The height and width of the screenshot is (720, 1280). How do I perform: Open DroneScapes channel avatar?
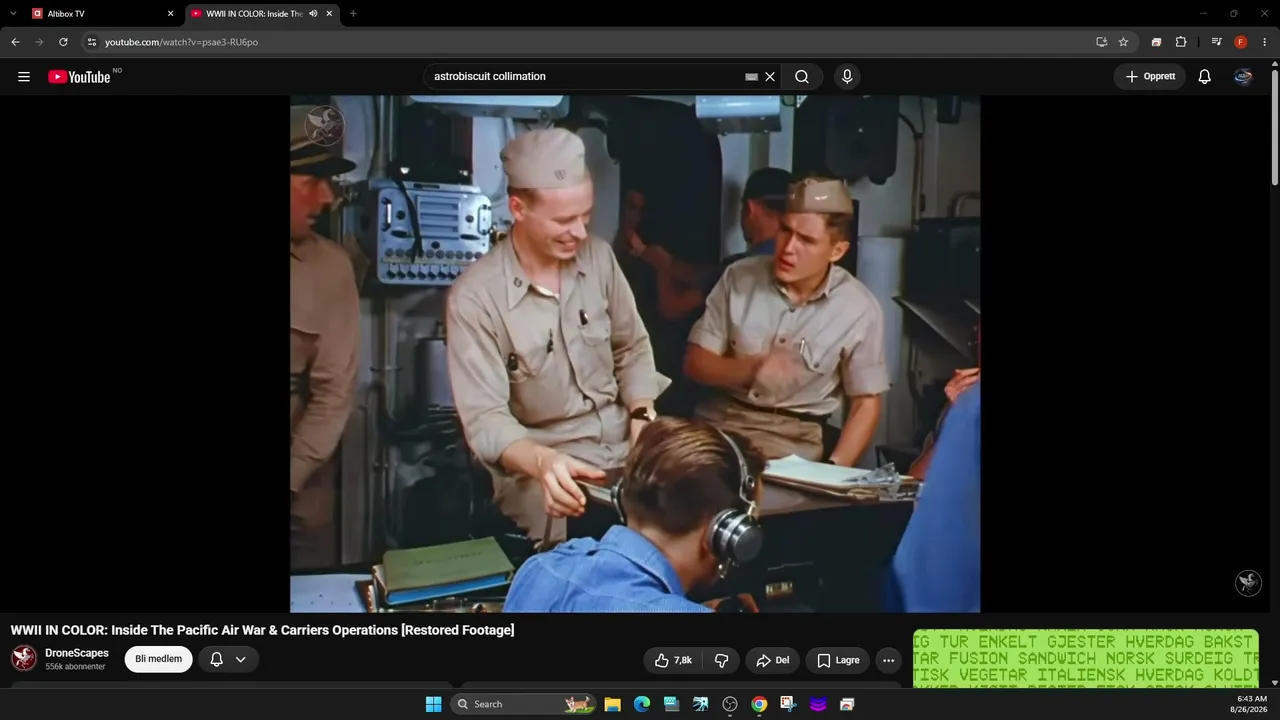tap(24, 658)
